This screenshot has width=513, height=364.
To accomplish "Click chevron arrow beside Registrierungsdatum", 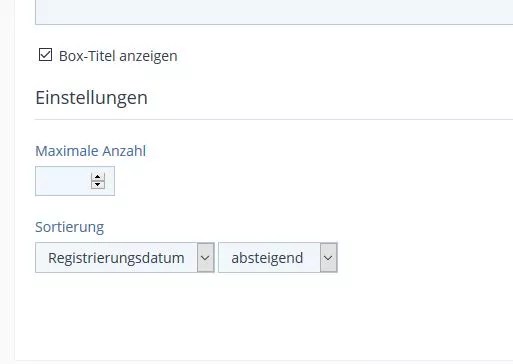I will pos(205,258).
